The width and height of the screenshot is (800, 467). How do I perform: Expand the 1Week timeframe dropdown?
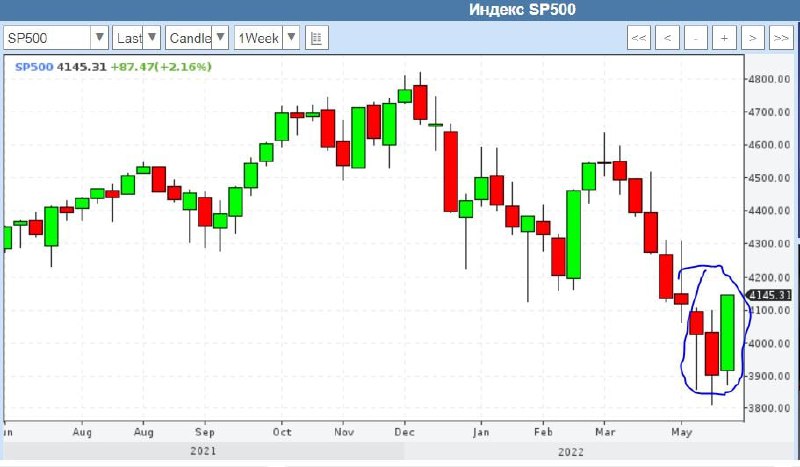291,38
